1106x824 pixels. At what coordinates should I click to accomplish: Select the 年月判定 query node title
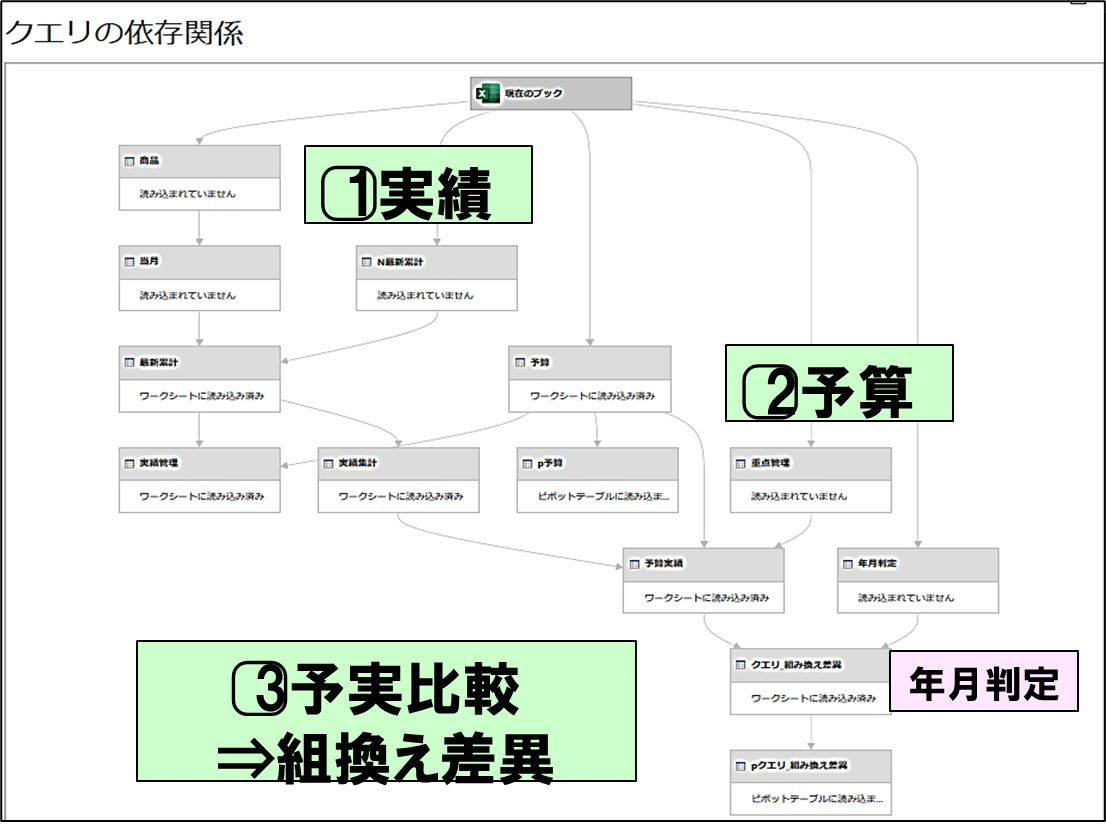point(877,563)
